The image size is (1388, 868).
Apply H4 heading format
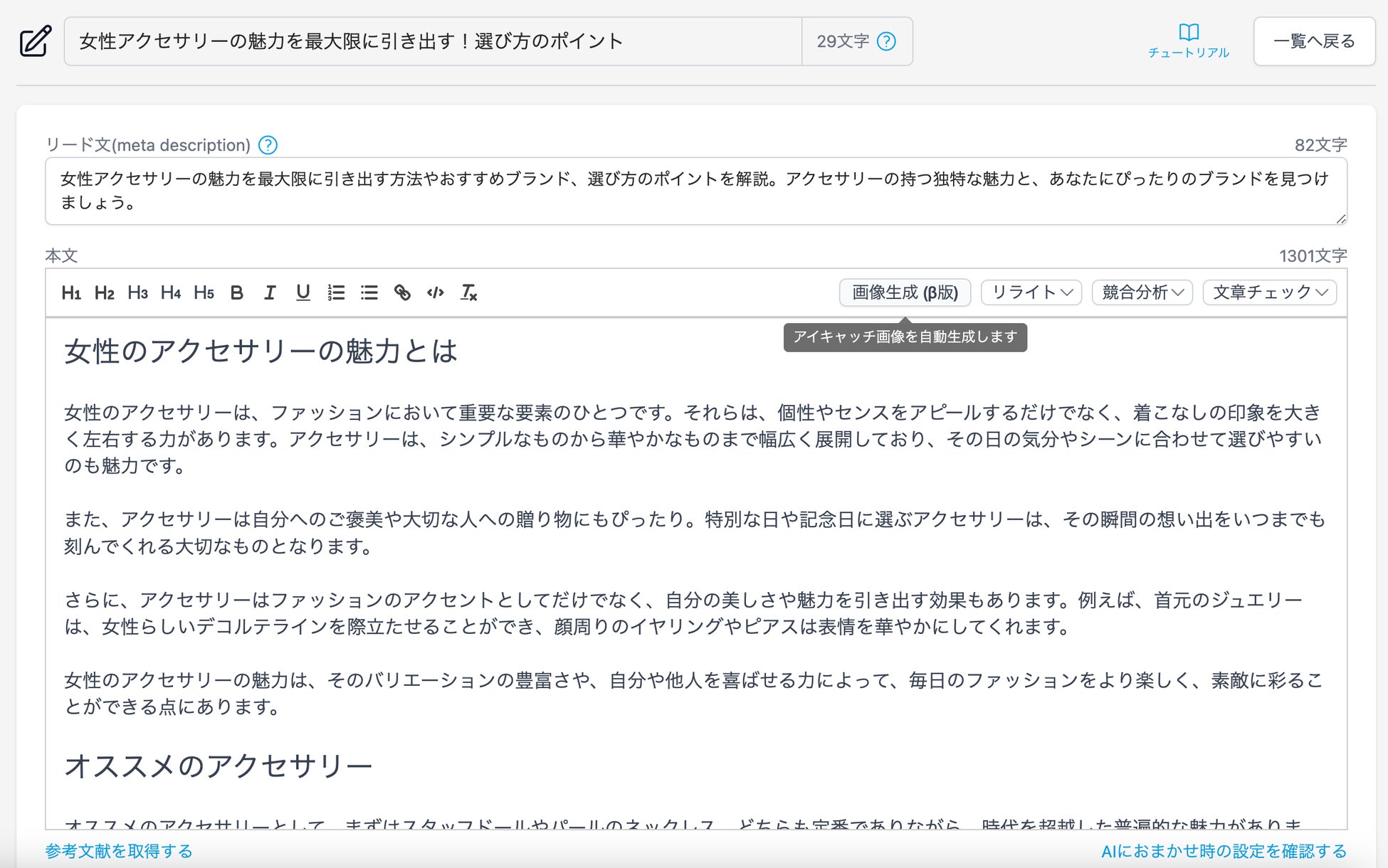coord(171,292)
